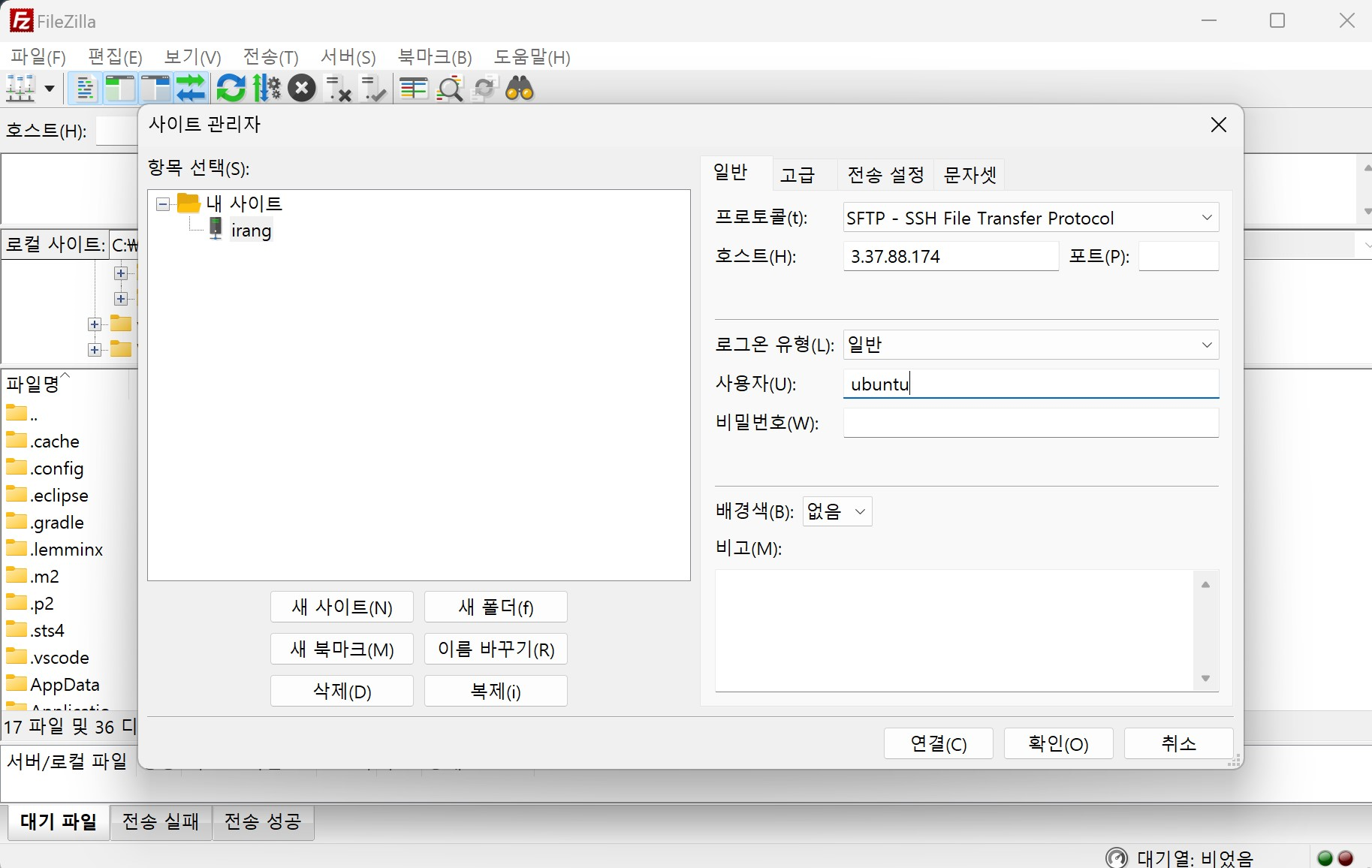Open the 전송(T) menu
The image size is (1372, 868).
click(271, 57)
